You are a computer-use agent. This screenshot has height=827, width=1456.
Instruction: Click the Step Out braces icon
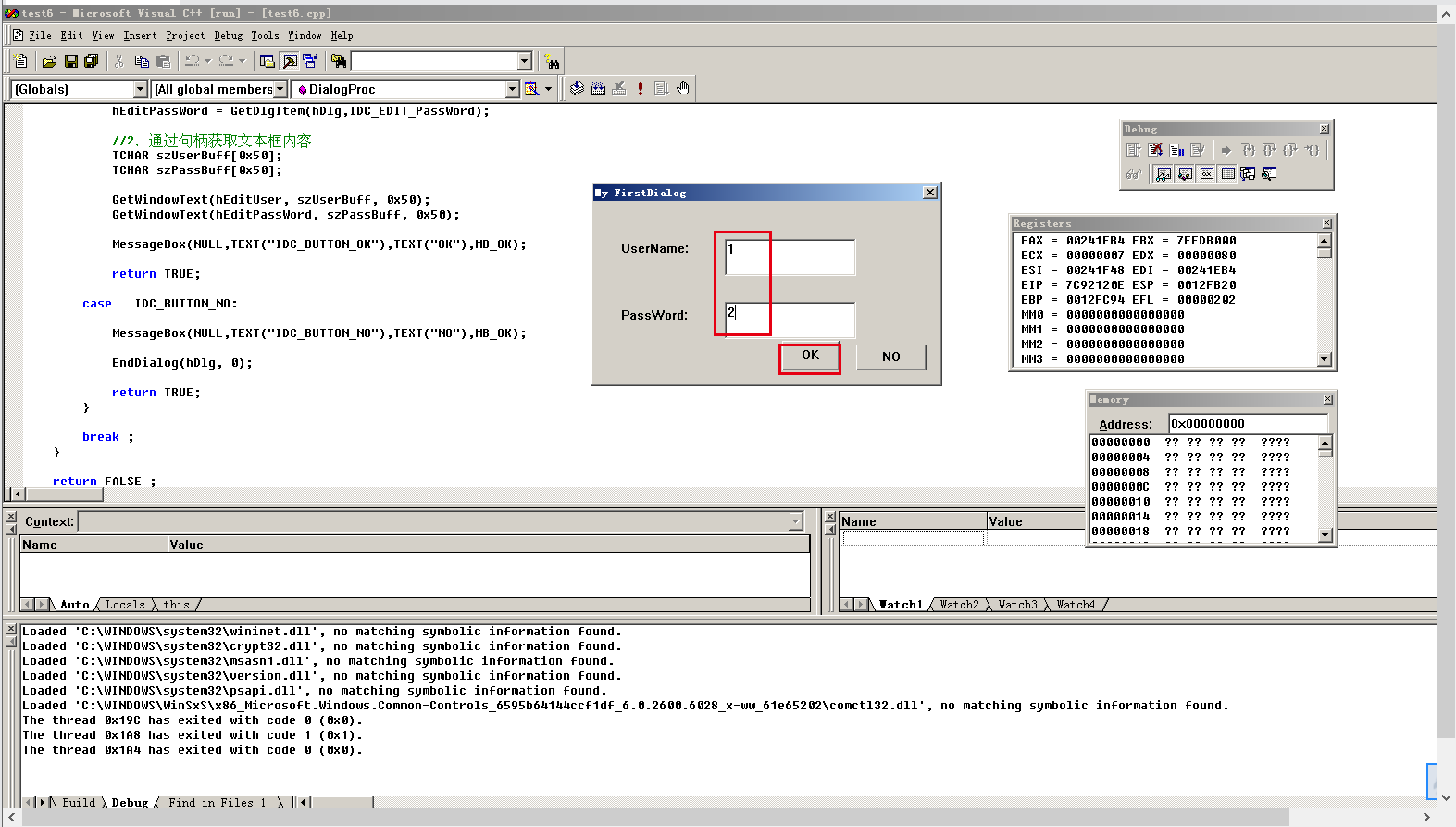click(1290, 150)
